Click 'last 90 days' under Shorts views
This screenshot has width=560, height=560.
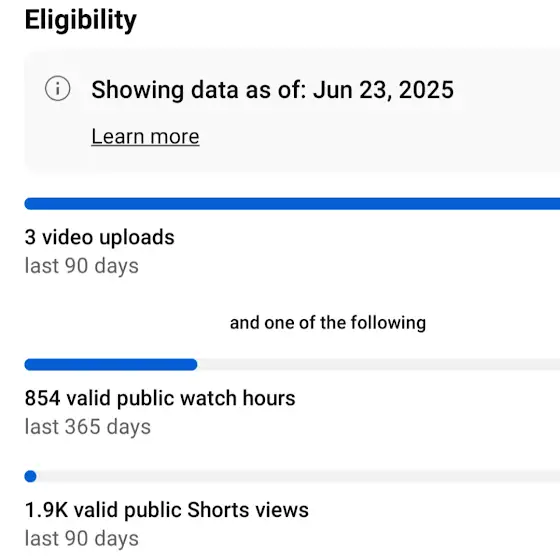coord(82,539)
